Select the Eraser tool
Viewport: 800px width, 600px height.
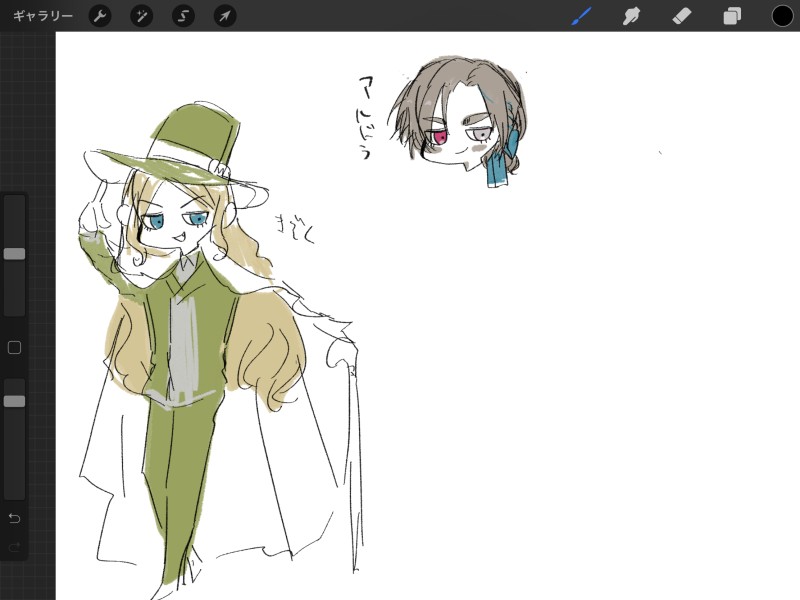[682, 16]
